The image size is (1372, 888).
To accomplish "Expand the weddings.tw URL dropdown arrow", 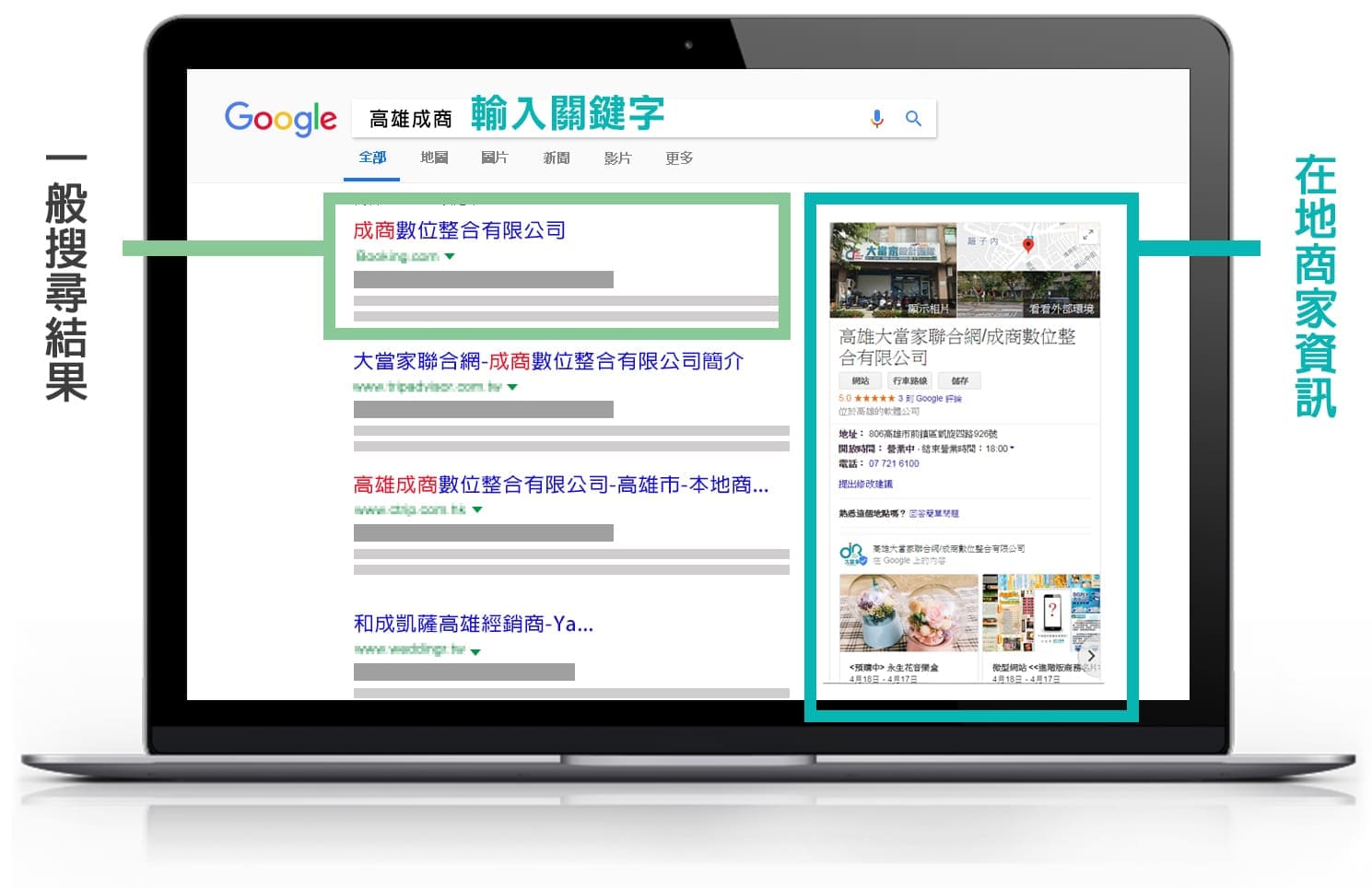I will pyautogui.click(x=475, y=651).
